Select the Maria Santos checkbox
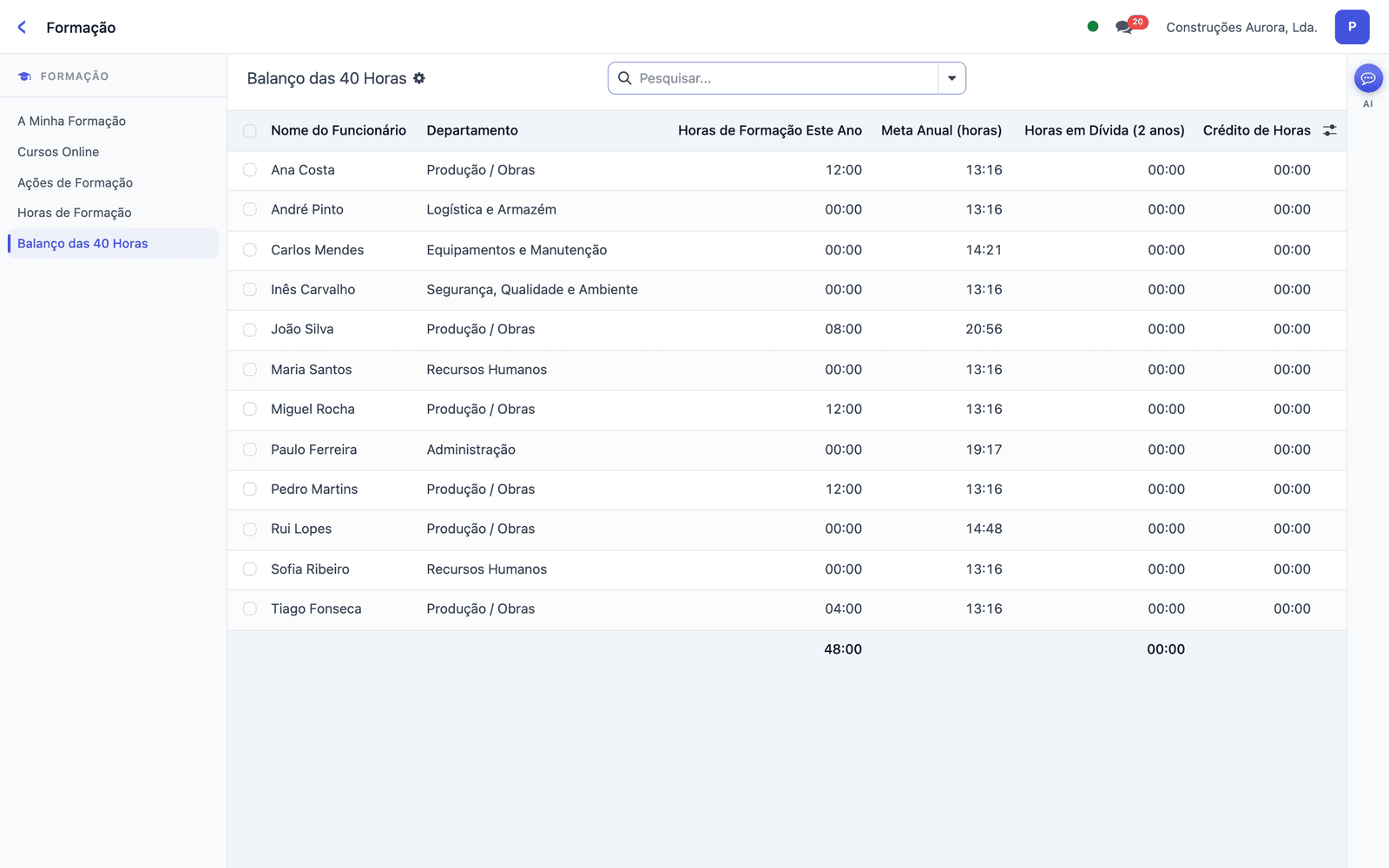 [250, 370]
